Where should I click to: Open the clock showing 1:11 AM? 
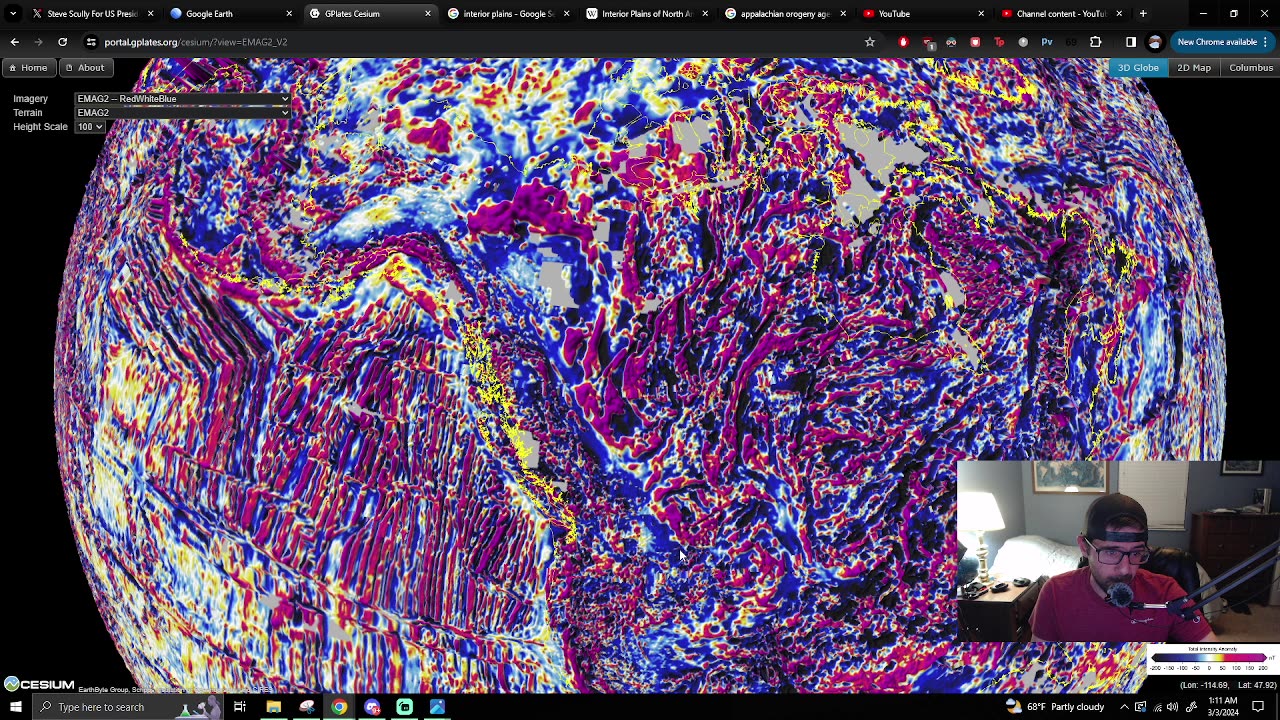[1222, 707]
